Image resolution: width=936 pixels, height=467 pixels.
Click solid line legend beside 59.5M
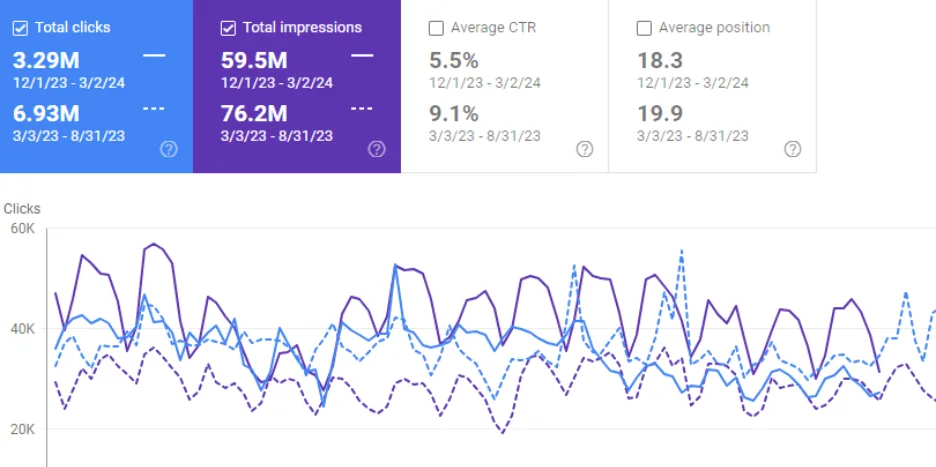(362, 56)
